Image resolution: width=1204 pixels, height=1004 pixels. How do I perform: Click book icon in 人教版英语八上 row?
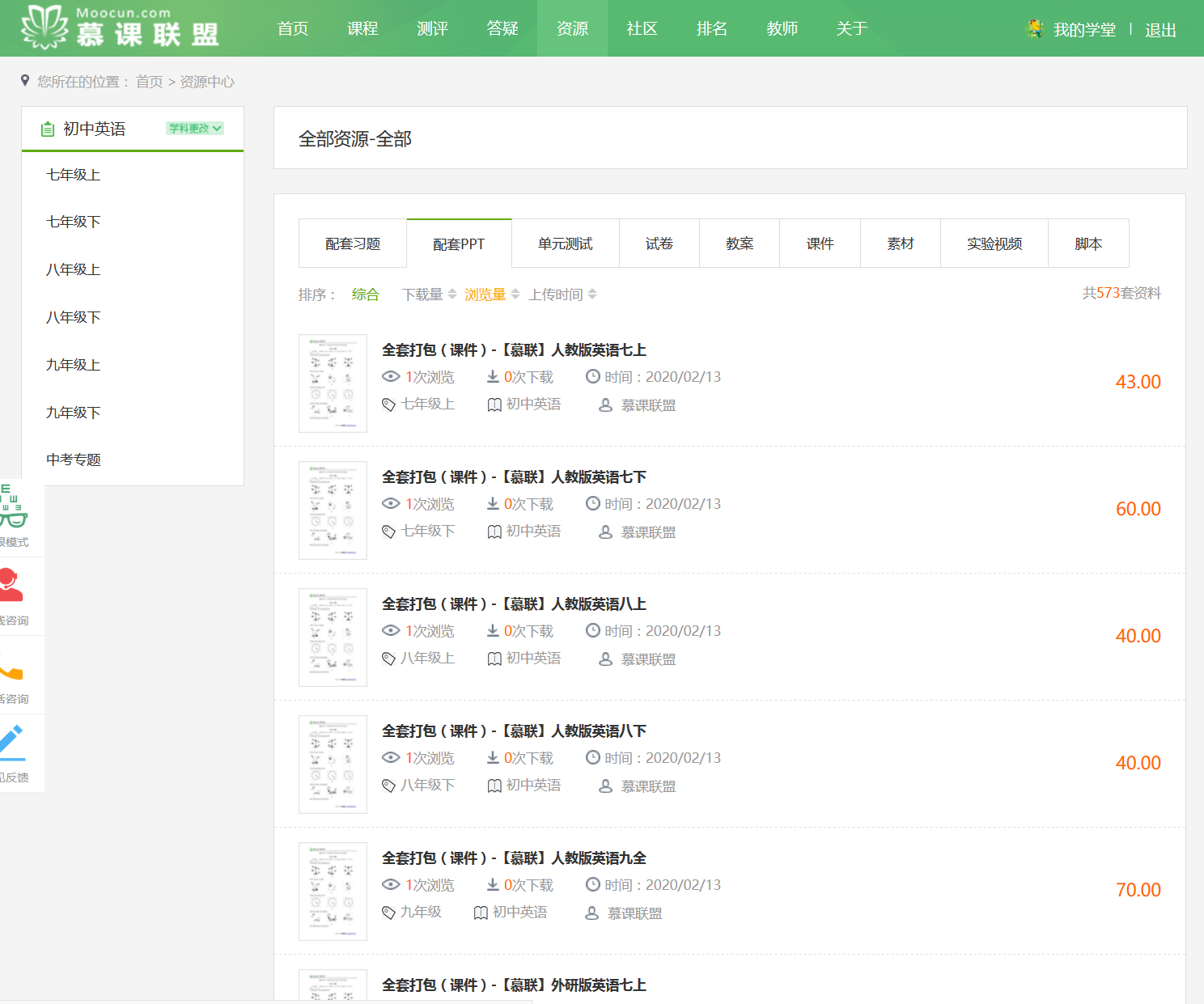pos(494,659)
